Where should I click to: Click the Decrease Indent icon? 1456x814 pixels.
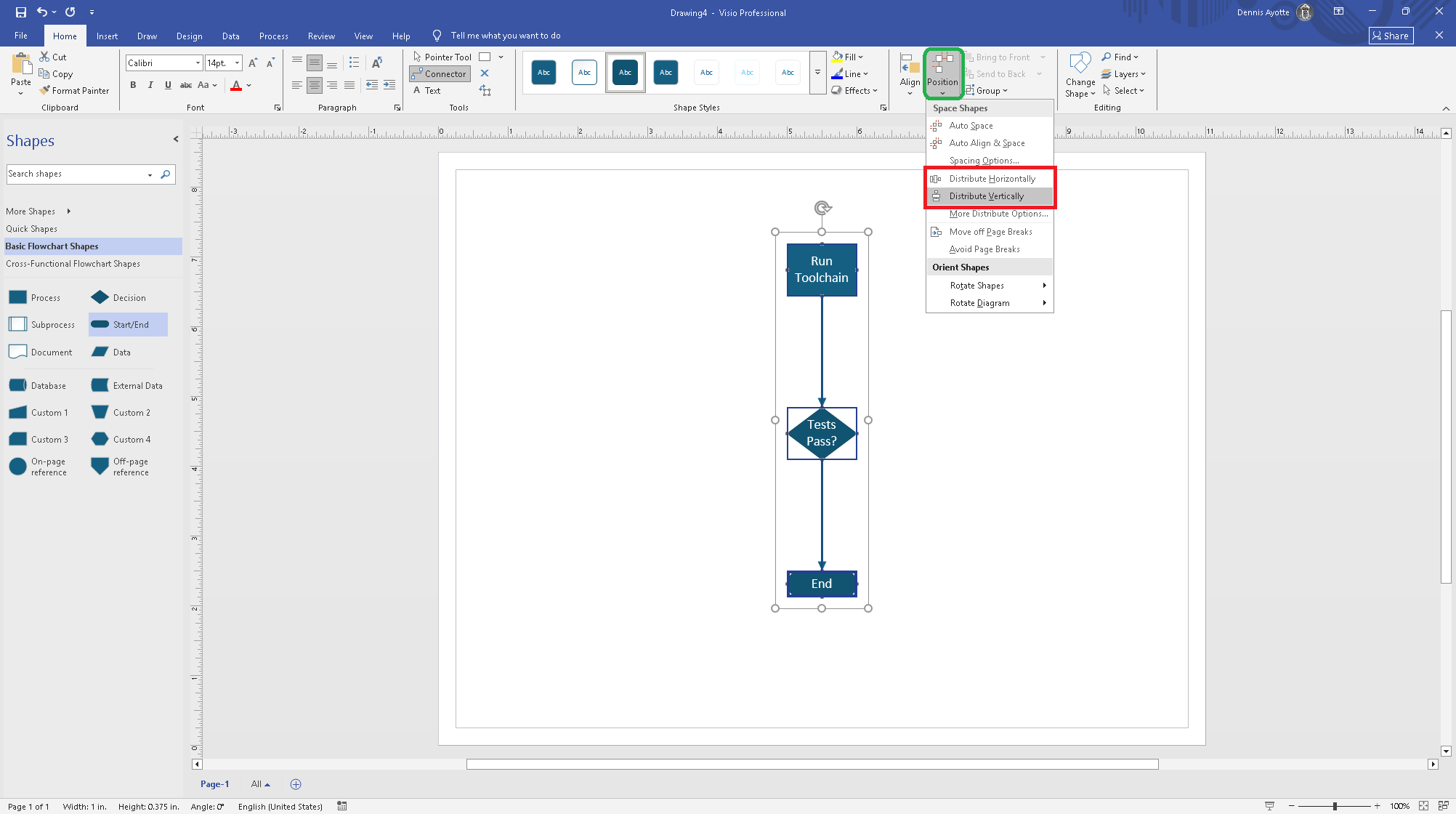(x=372, y=85)
